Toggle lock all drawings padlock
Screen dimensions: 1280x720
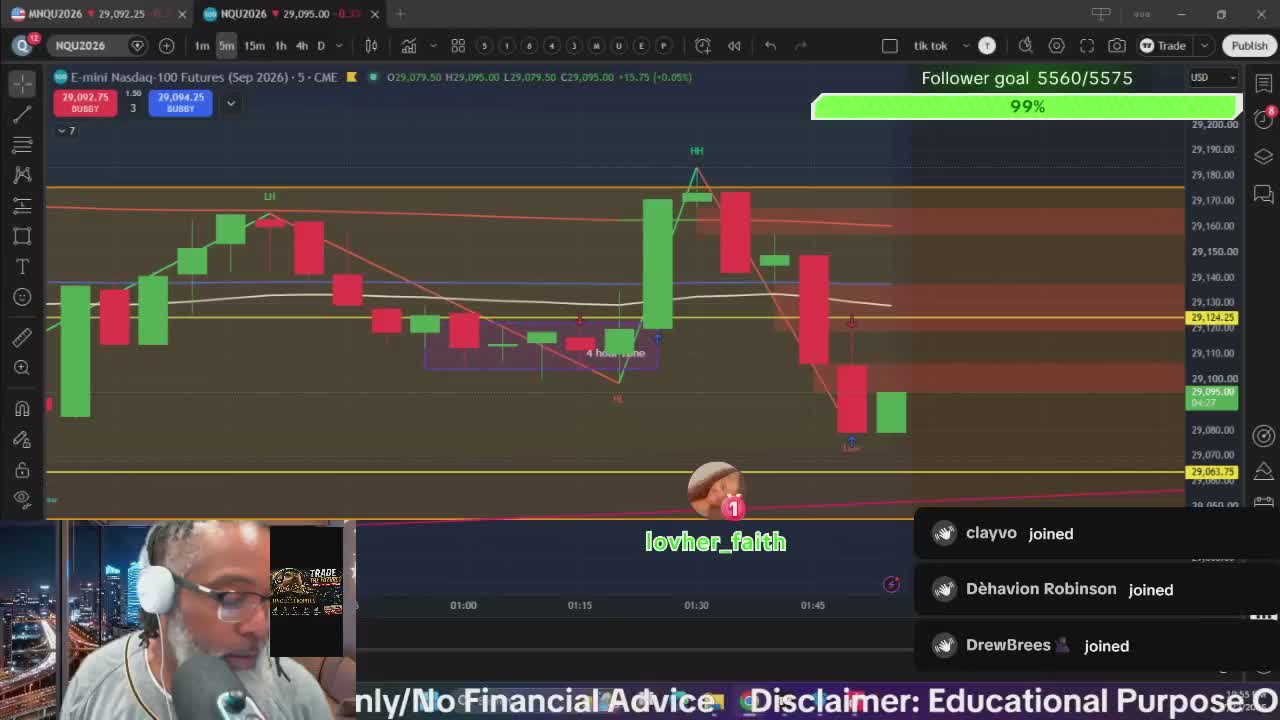(22, 470)
